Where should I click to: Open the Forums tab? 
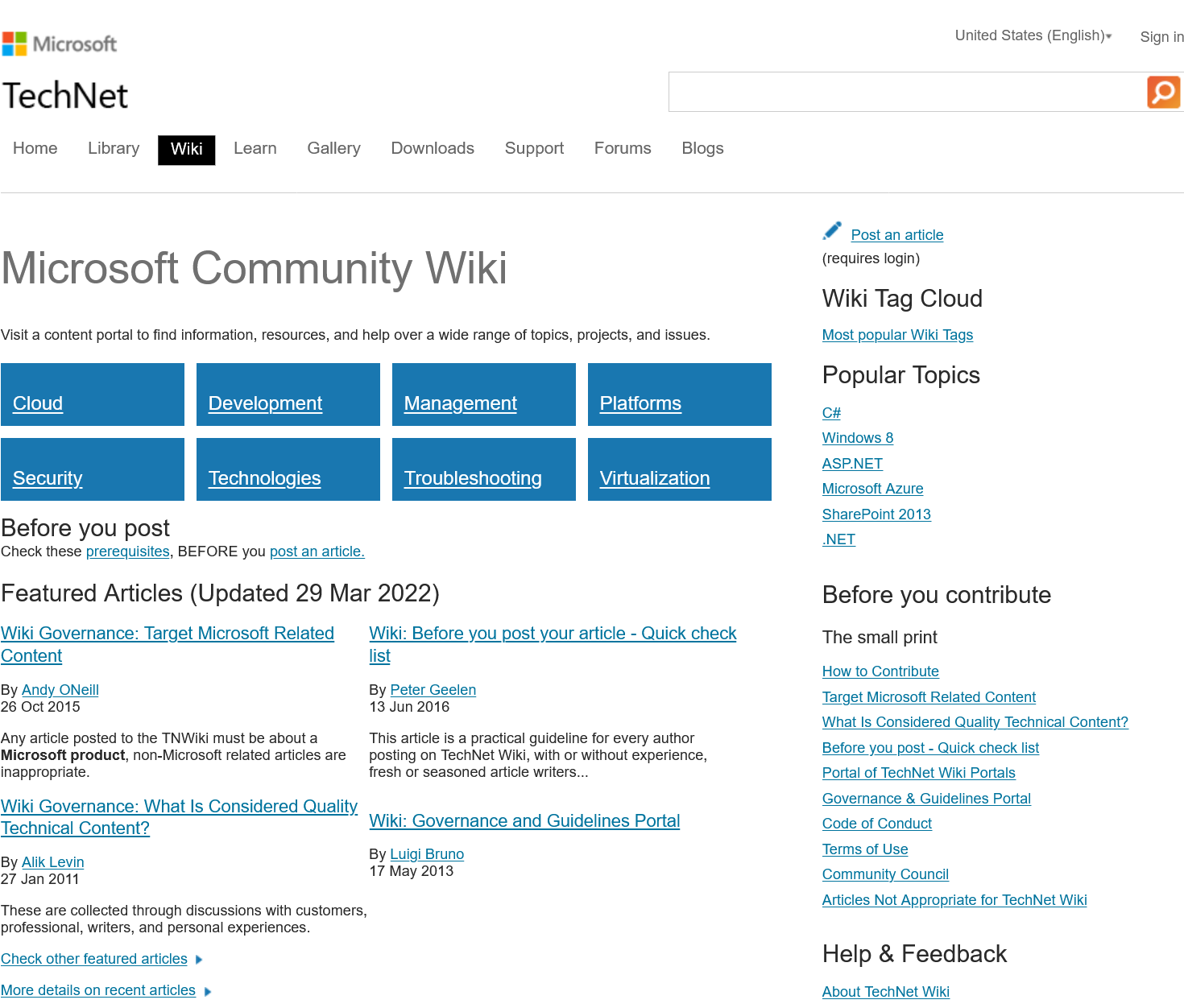pos(623,148)
